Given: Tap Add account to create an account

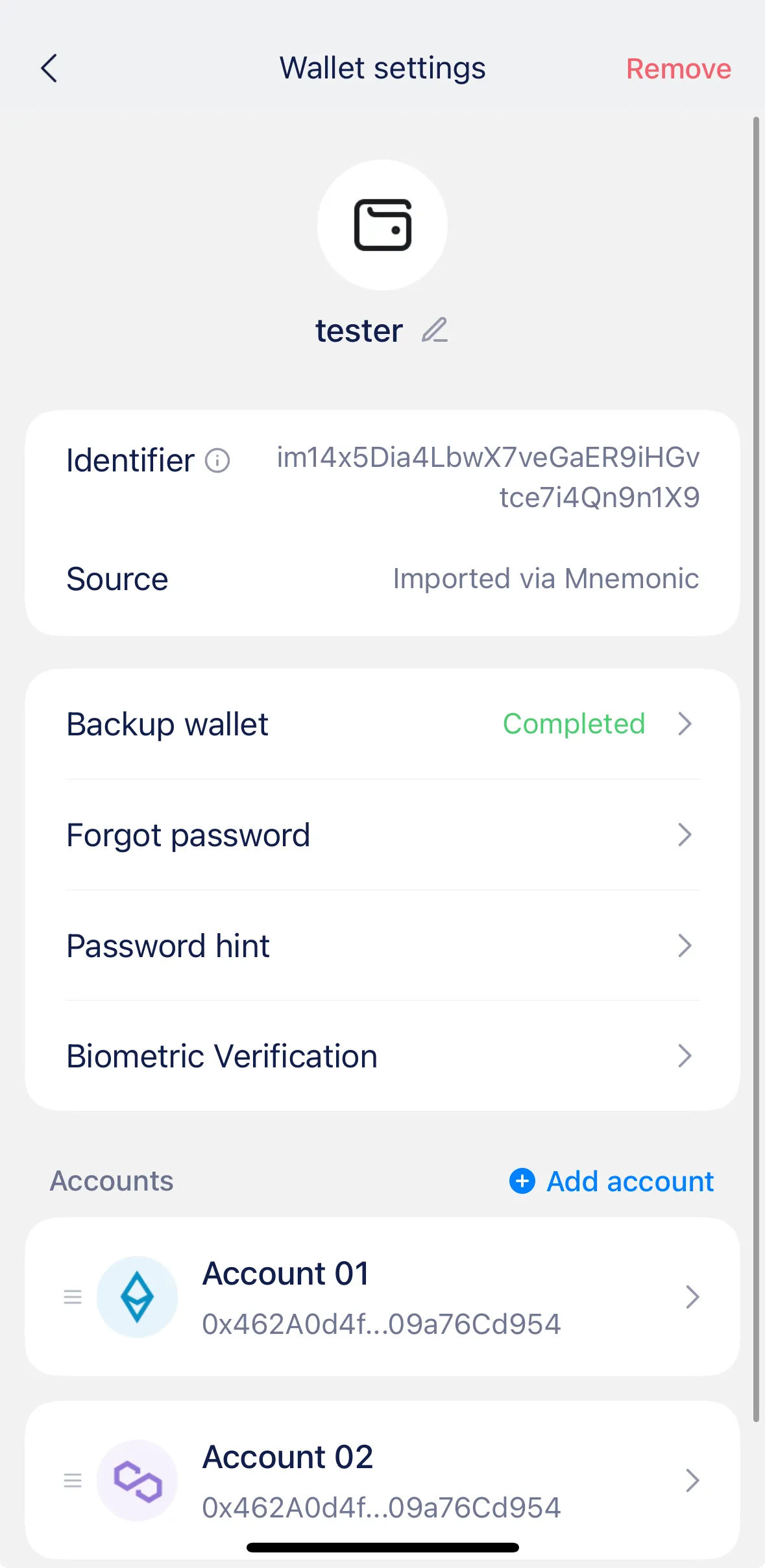Looking at the screenshot, I should [x=628, y=1181].
